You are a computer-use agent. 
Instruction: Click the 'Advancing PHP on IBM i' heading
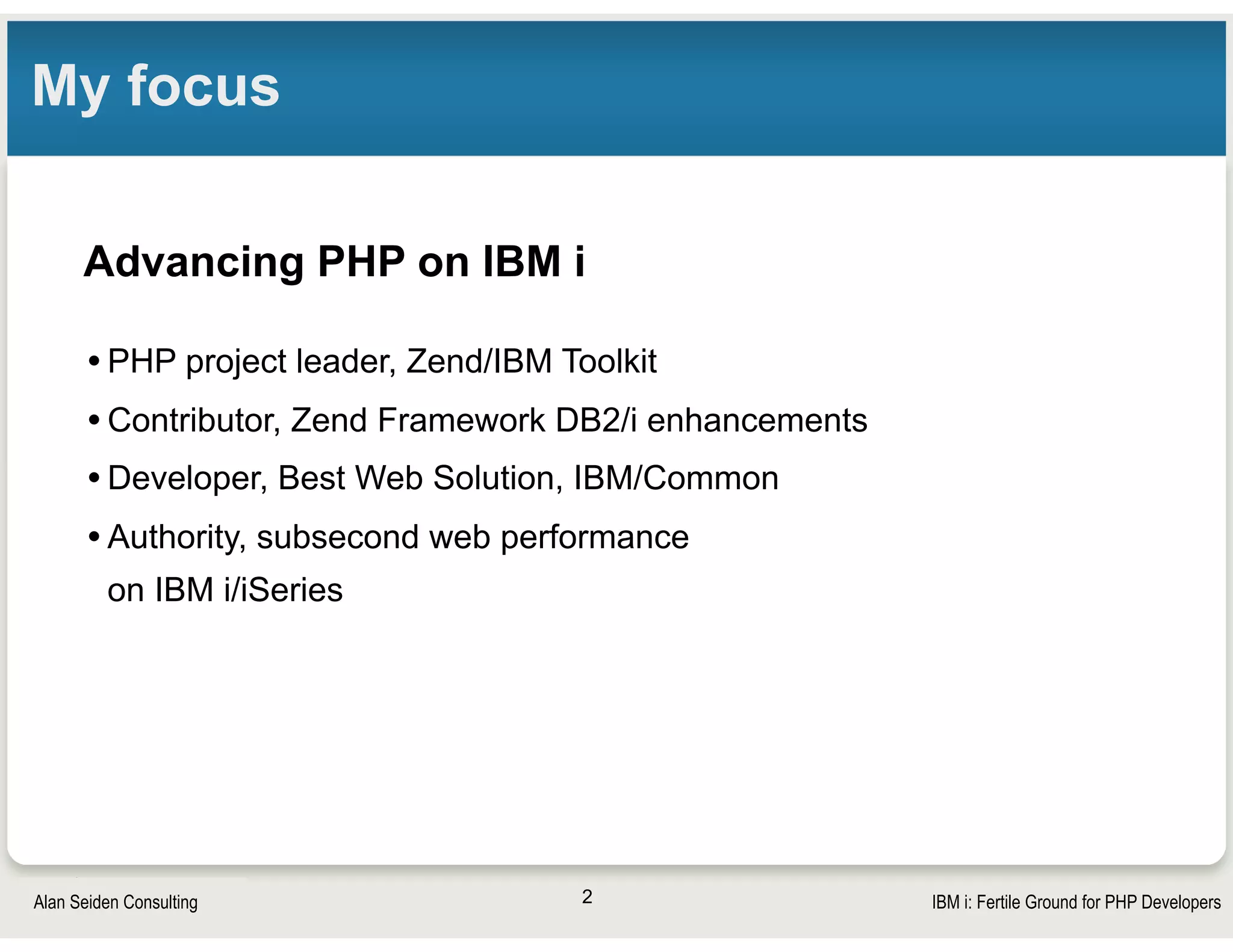click(334, 262)
